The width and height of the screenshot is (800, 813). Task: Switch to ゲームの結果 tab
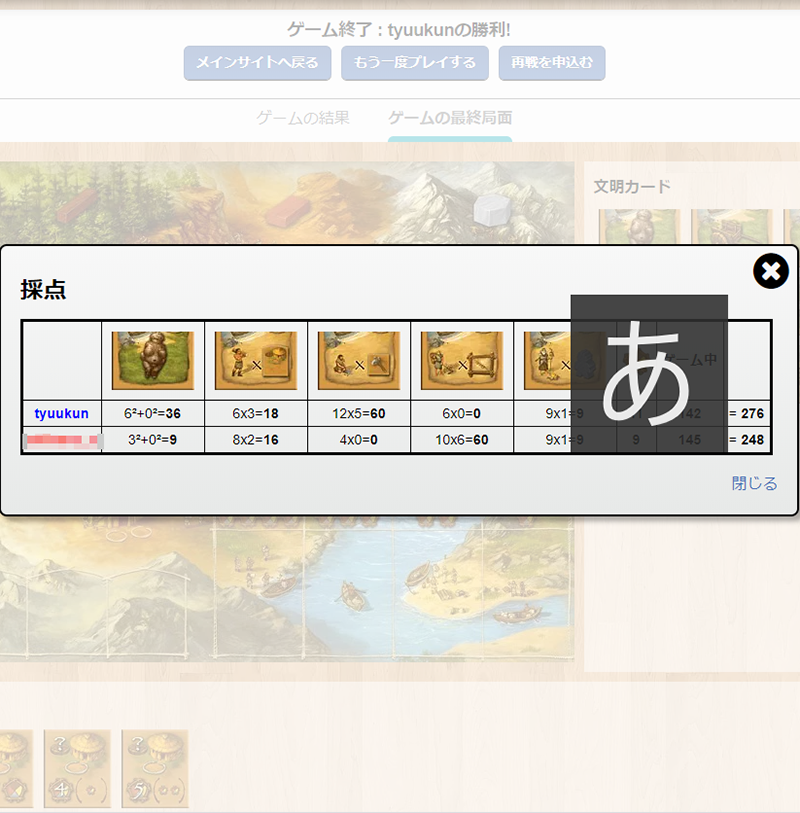click(x=303, y=118)
